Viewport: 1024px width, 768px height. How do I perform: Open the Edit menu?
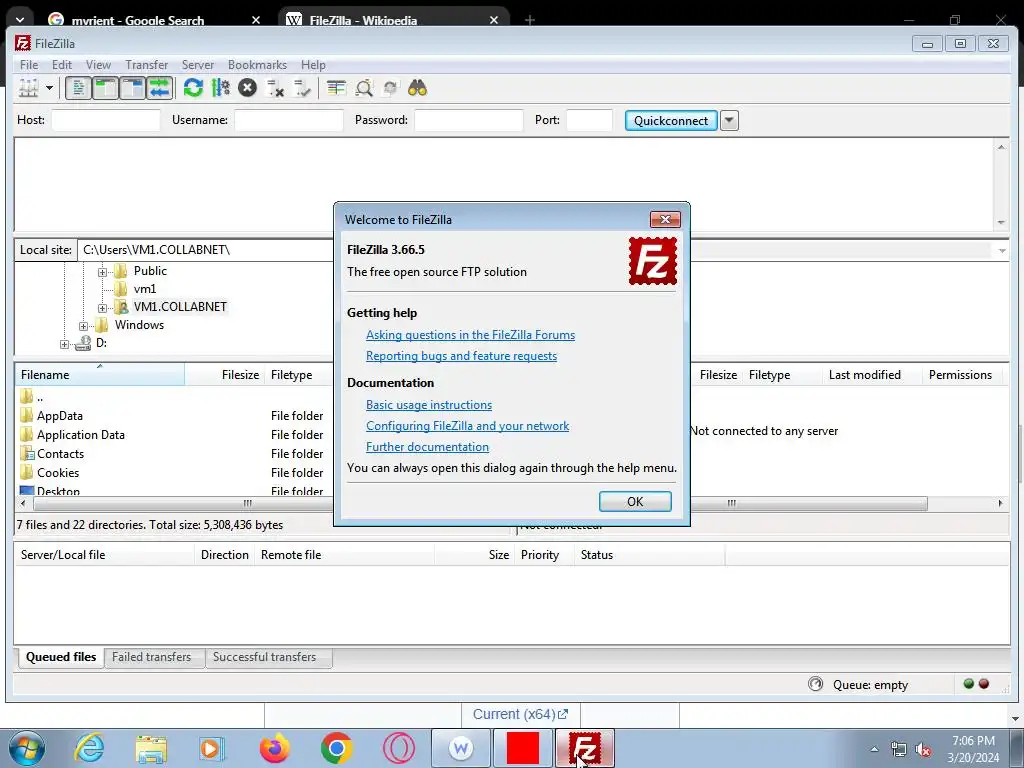click(62, 65)
